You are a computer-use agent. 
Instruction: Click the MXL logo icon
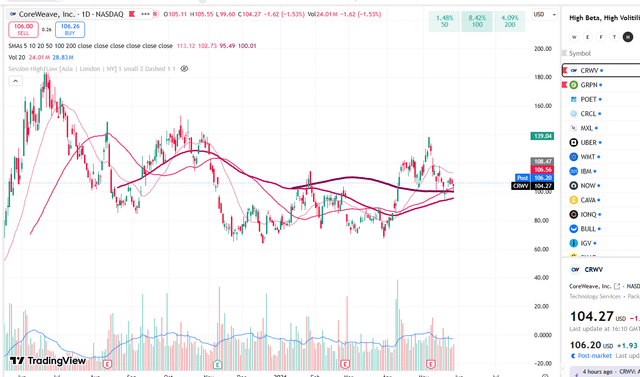(574, 128)
